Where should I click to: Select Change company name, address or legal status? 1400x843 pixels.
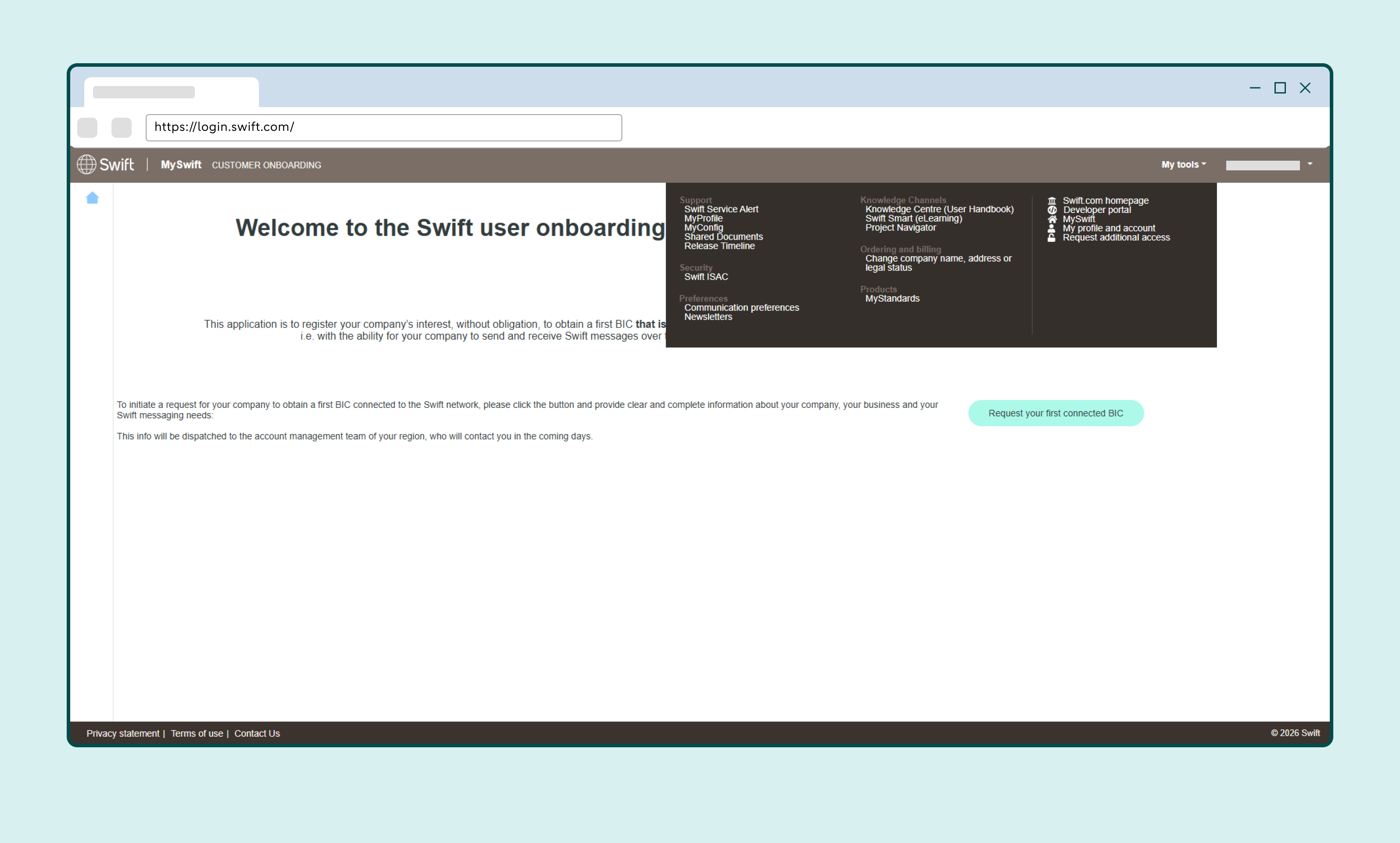pos(938,263)
